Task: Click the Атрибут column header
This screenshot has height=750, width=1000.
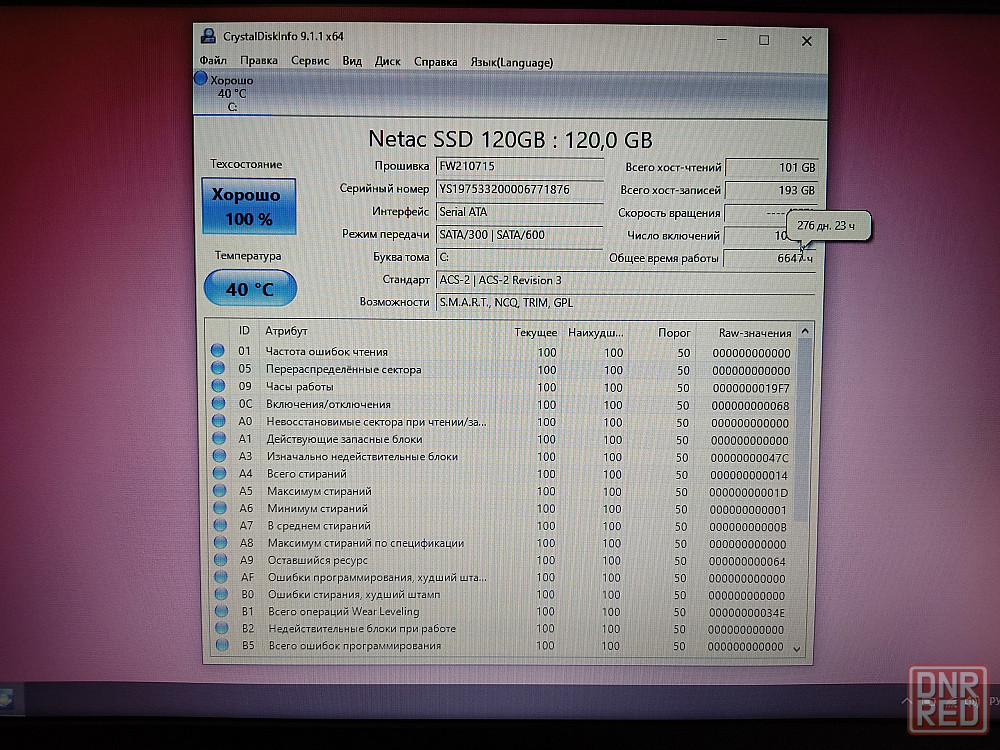Action: point(286,331)
